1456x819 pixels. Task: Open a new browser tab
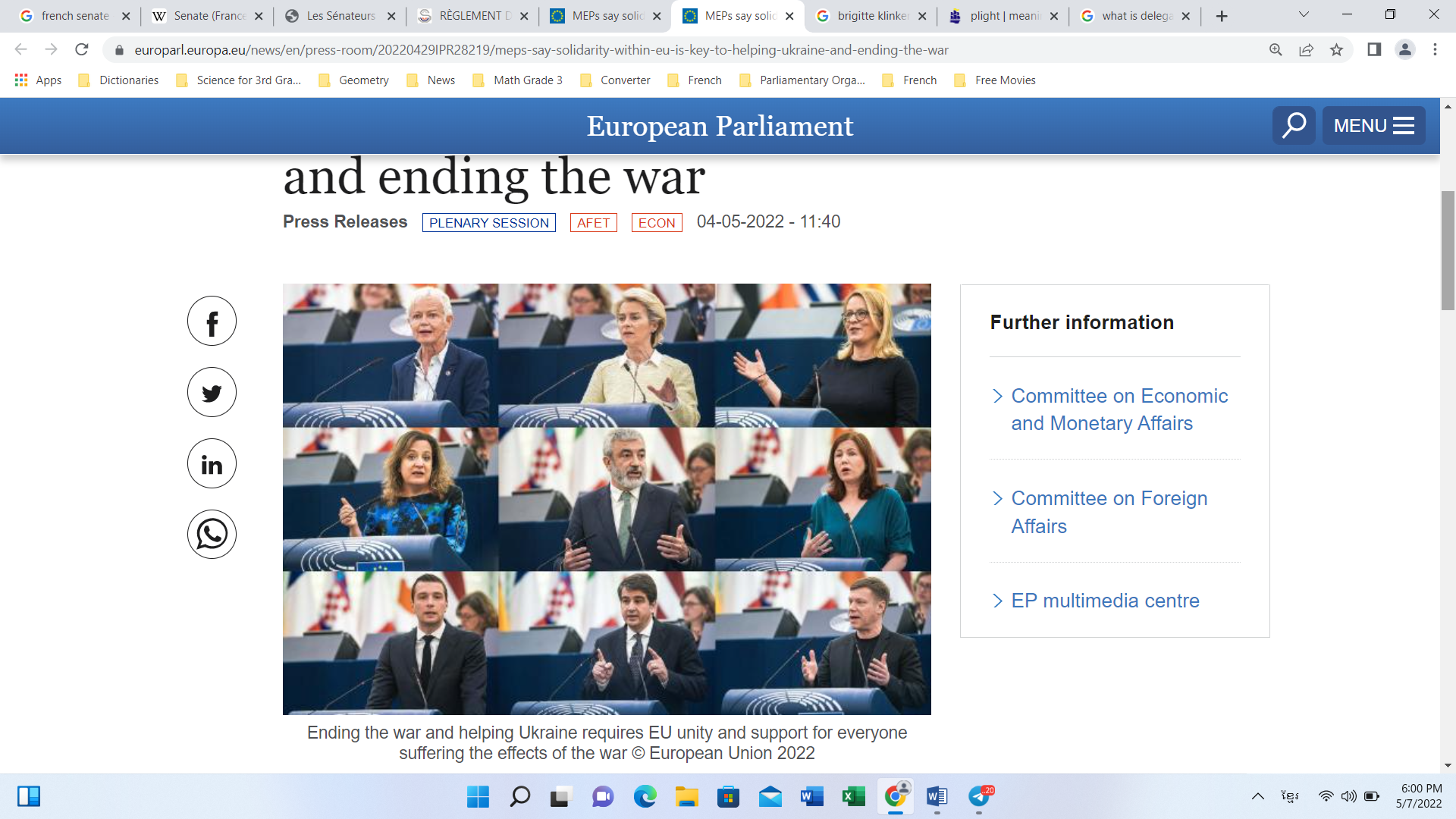[x=1221, y=16]
